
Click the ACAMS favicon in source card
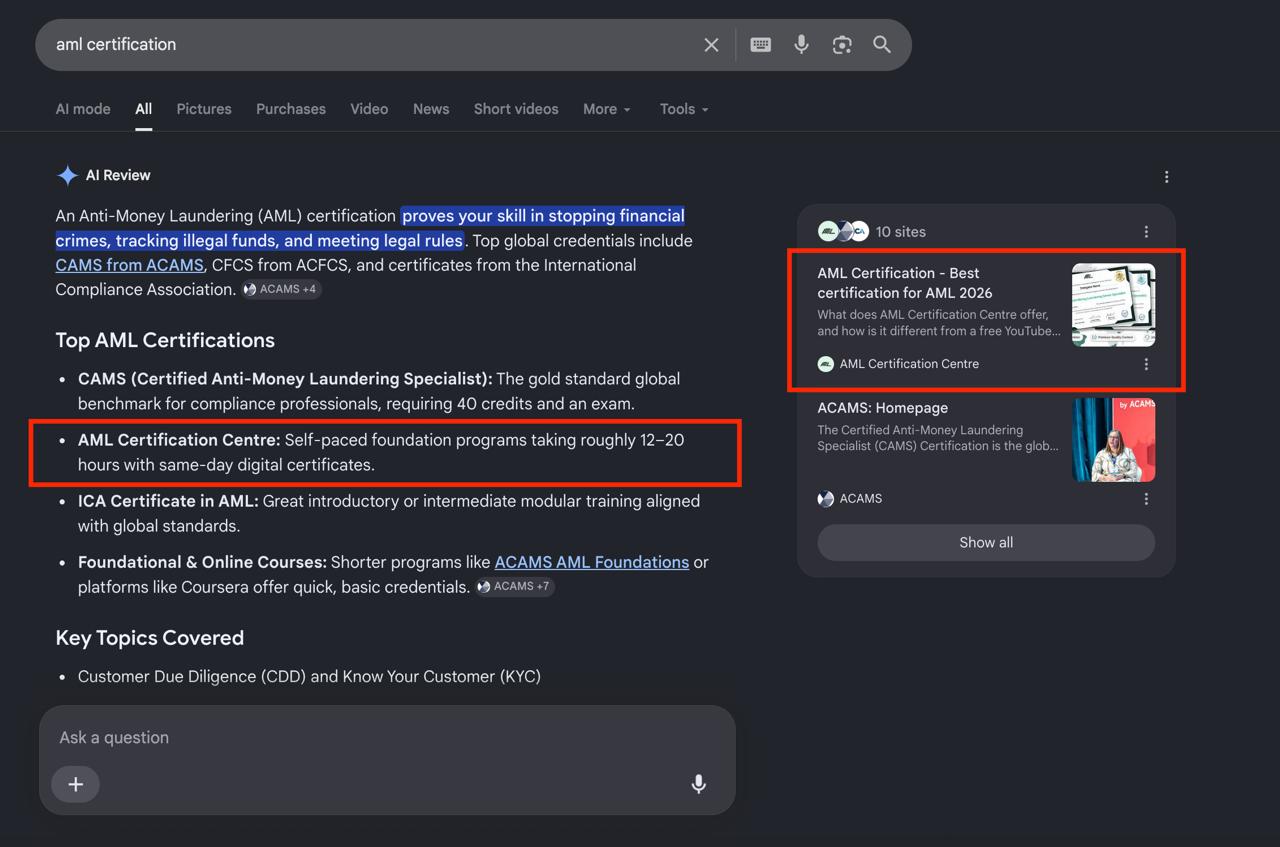click(826, 499)
